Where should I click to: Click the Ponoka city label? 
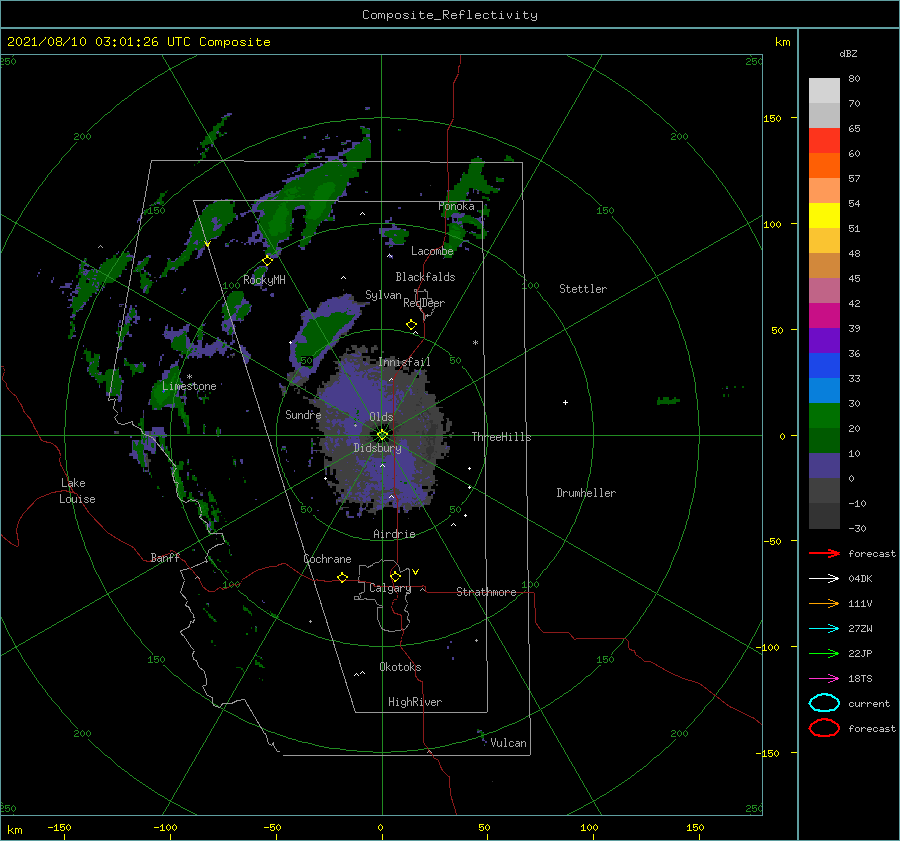click(456, 206)
